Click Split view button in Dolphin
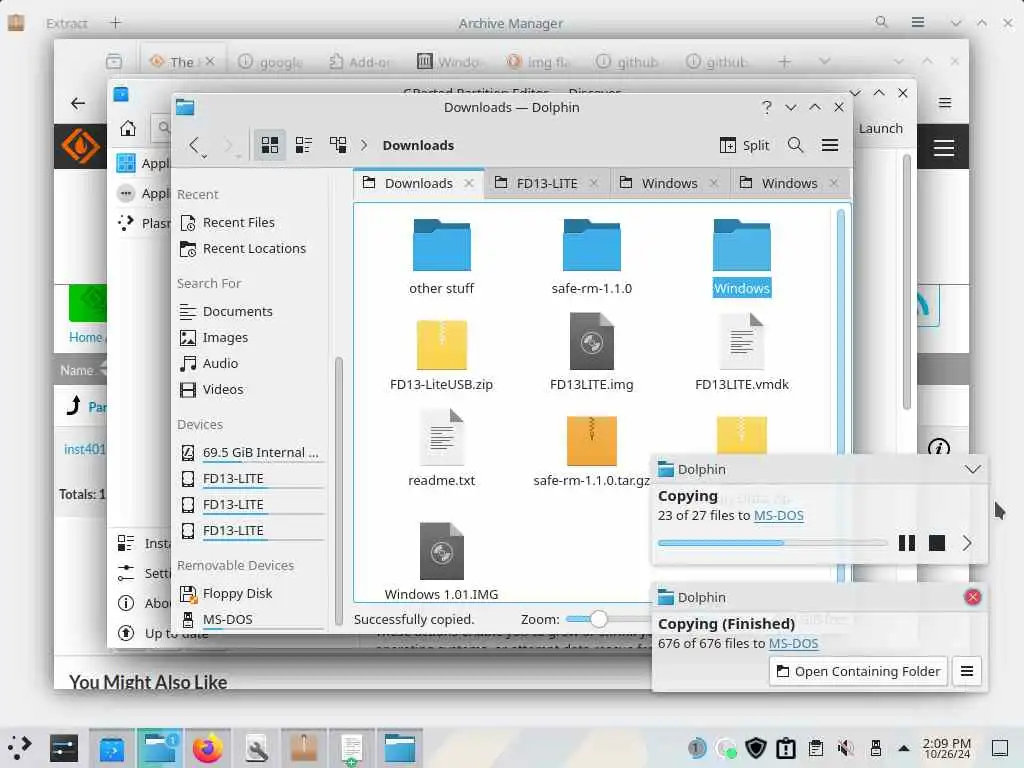1024x768 pixels. tap(744, 145)
